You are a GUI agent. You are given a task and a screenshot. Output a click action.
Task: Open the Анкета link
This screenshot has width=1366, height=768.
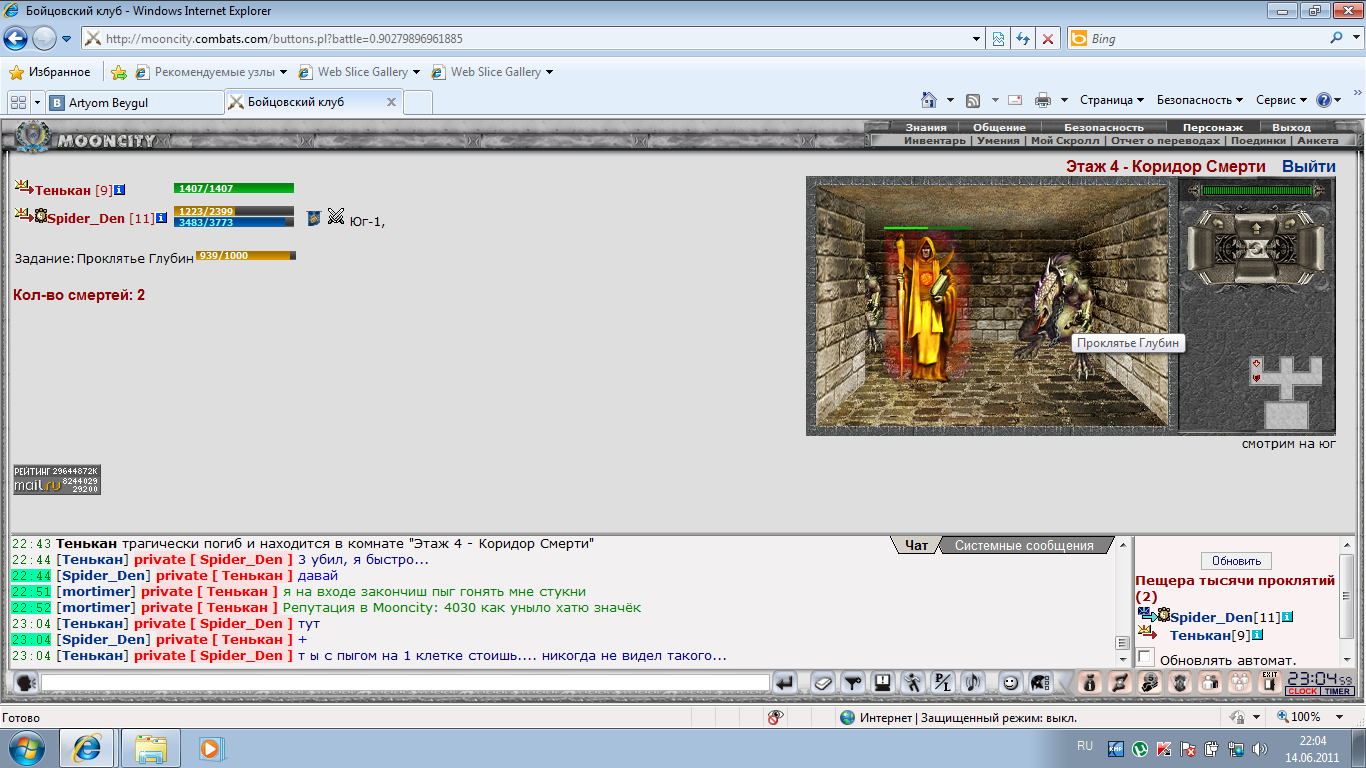(x=1317, y=141)
